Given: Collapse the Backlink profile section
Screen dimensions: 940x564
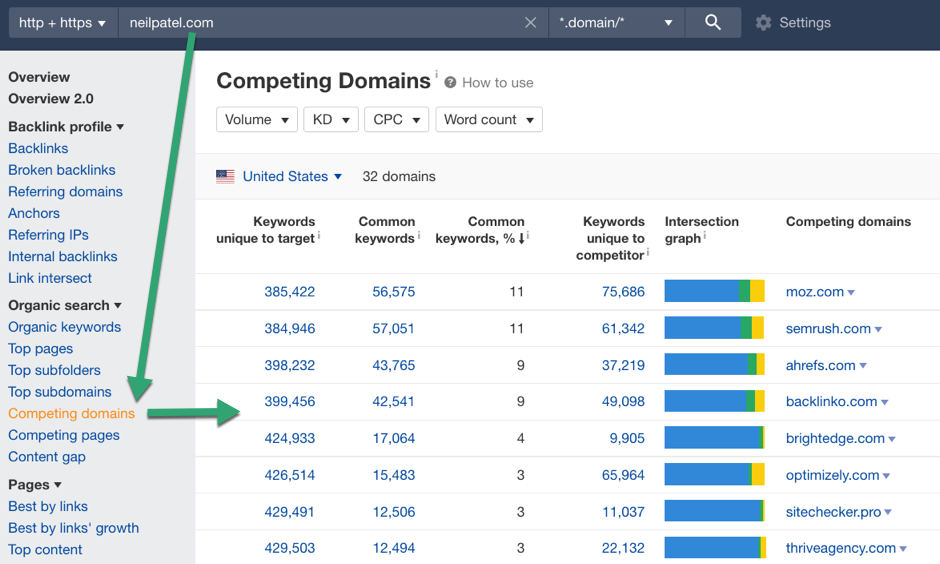Looking at the screenshot, I should 66,126.
